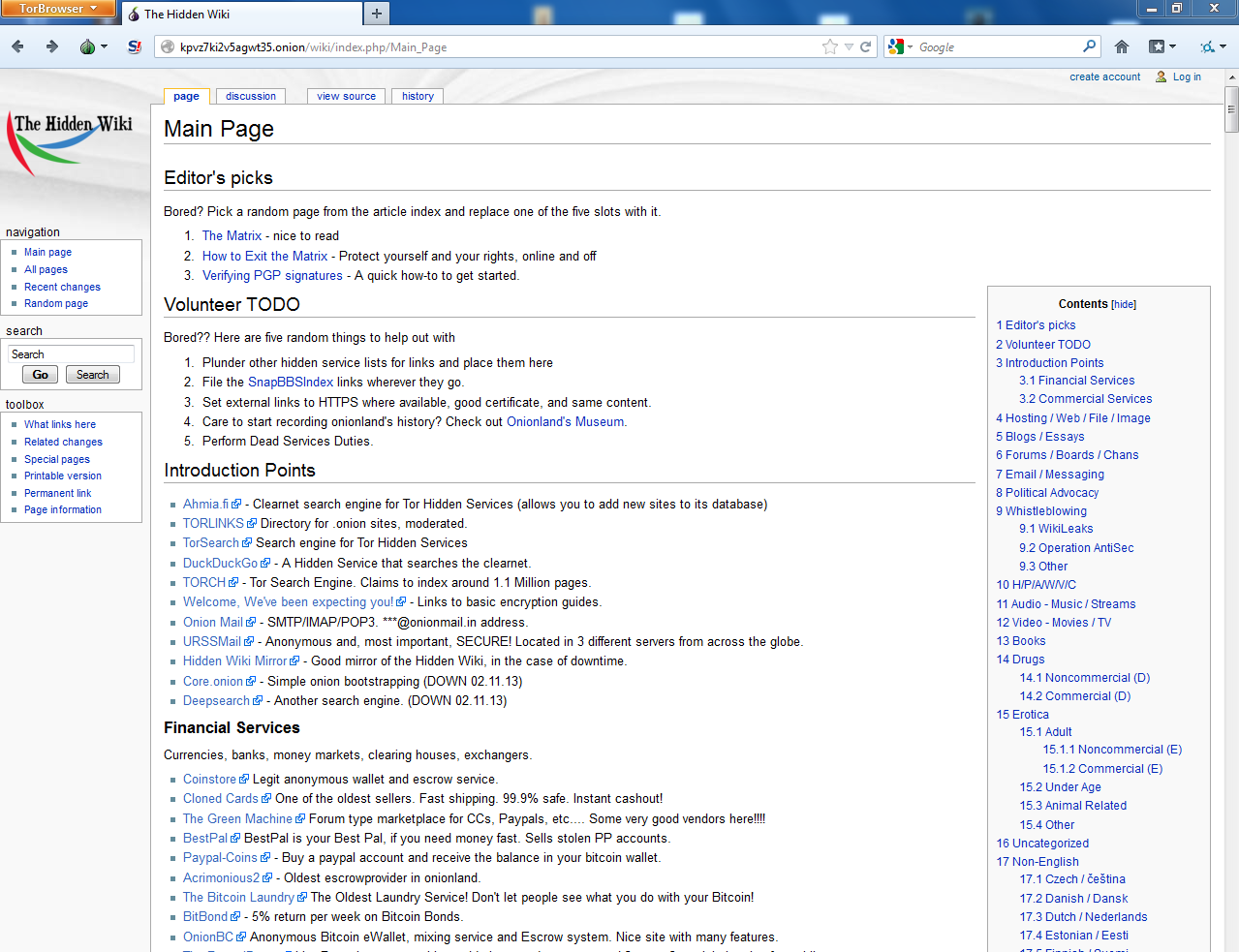Open Random page link
Image resolution: width=1239 pixels, height=952 pixels.
click(56, 303)
